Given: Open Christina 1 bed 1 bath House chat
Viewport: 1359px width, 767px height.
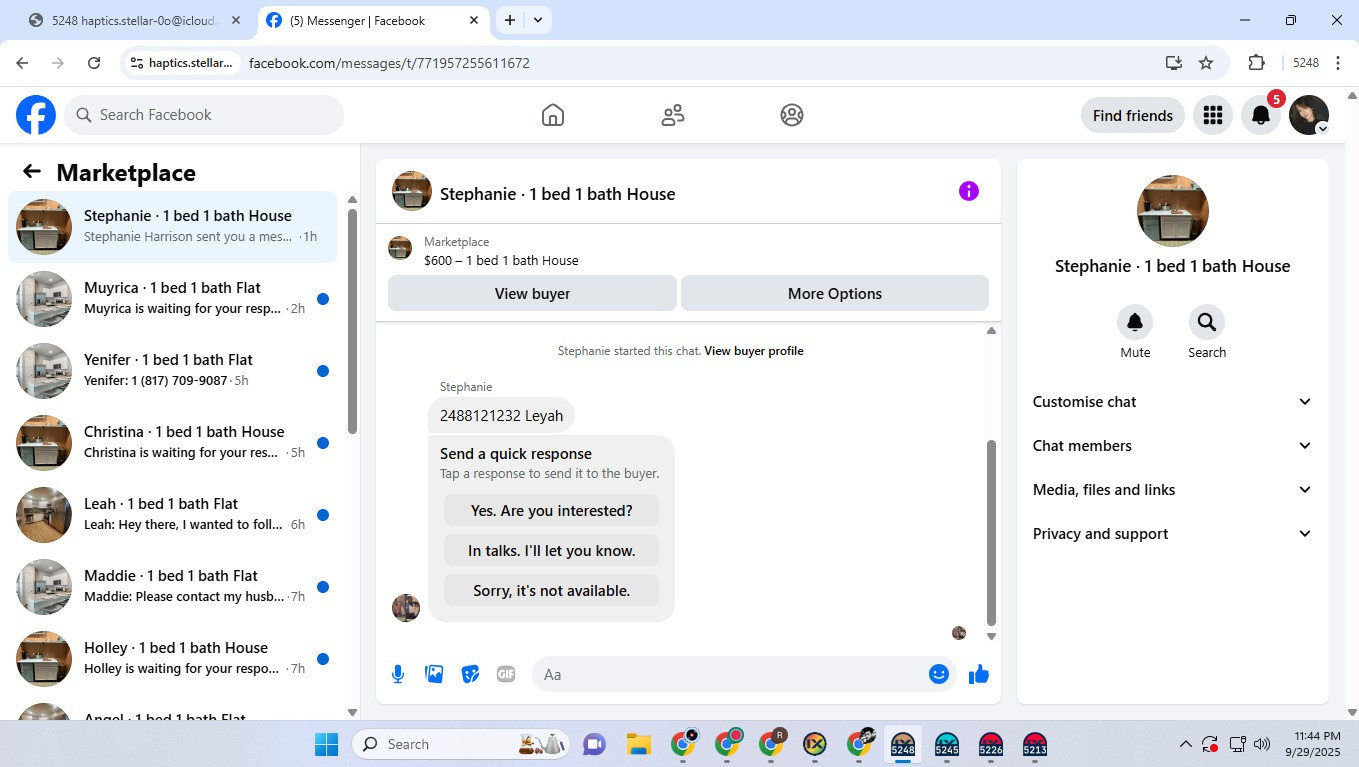Looking at the screenshot, I should coord(173,443).
